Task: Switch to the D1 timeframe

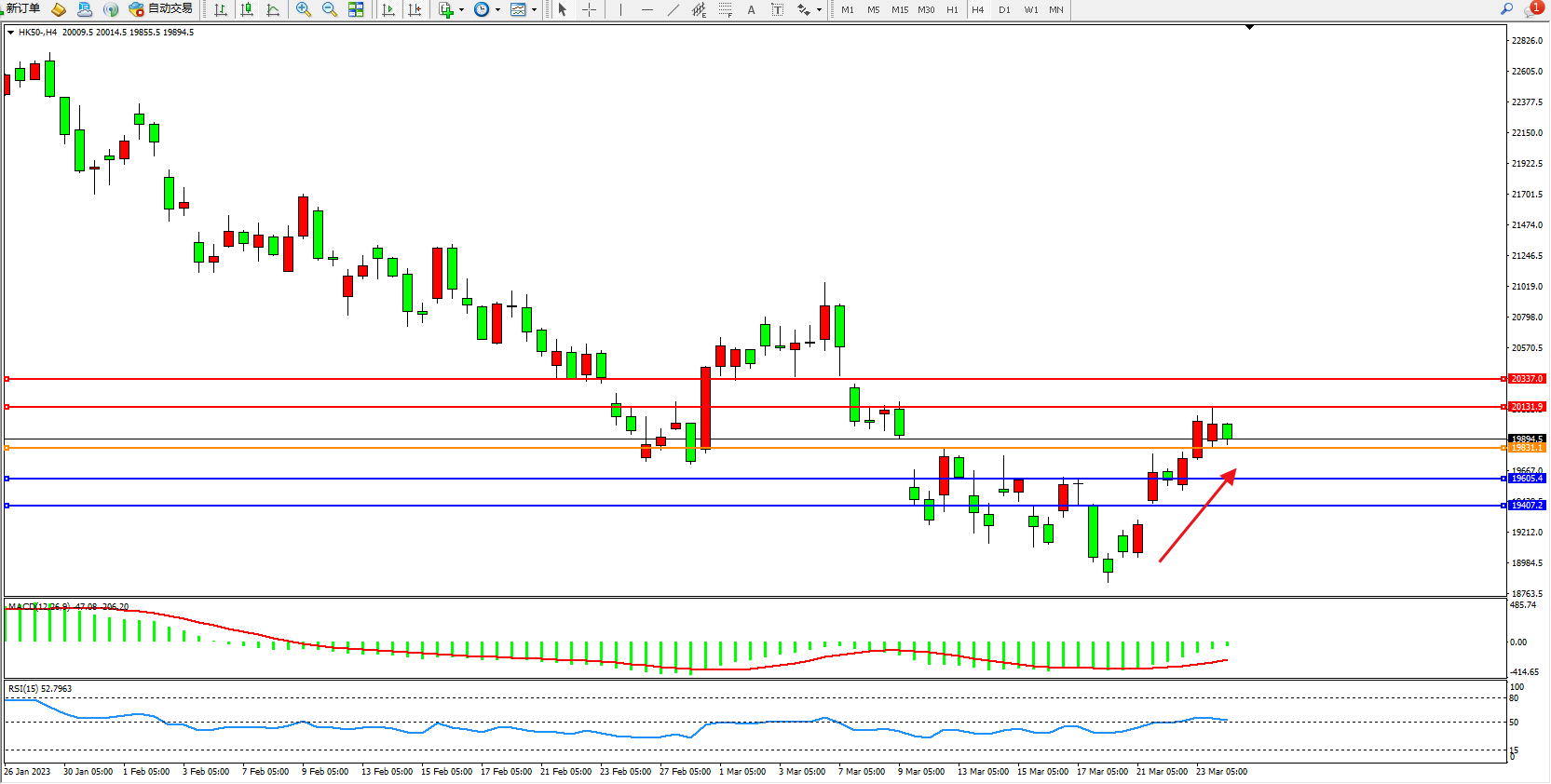Action: point(1004,10)
